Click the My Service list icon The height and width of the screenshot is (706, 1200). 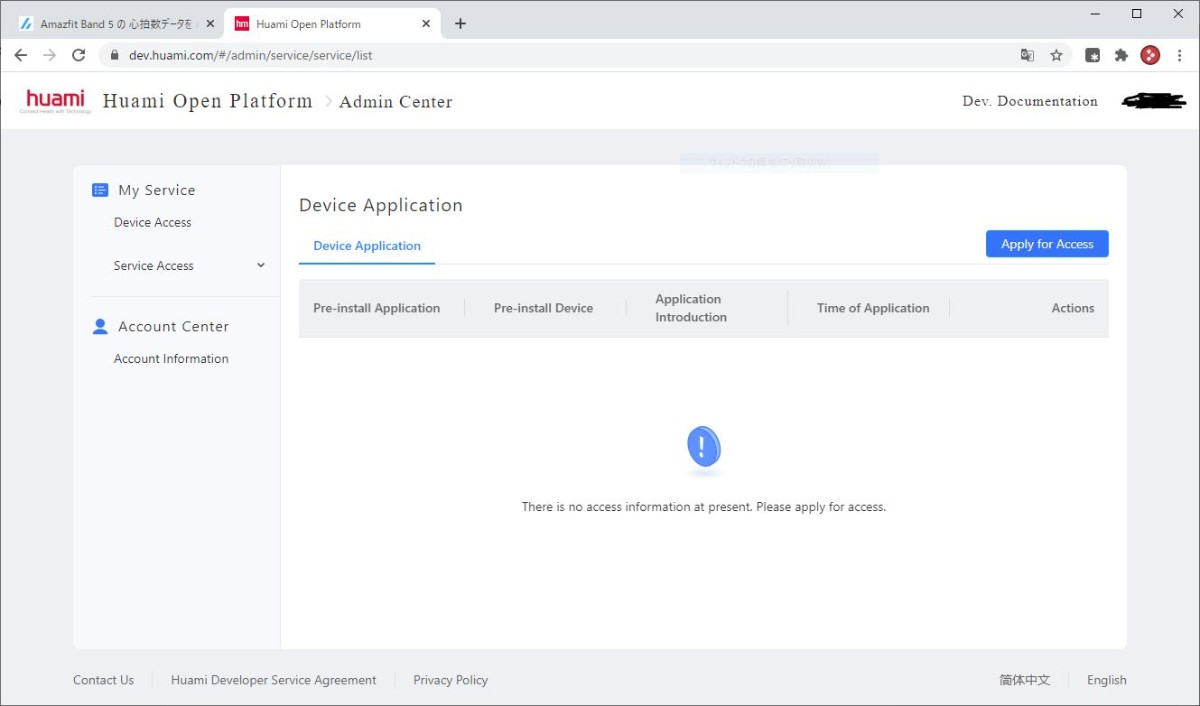tap(100, 190)
